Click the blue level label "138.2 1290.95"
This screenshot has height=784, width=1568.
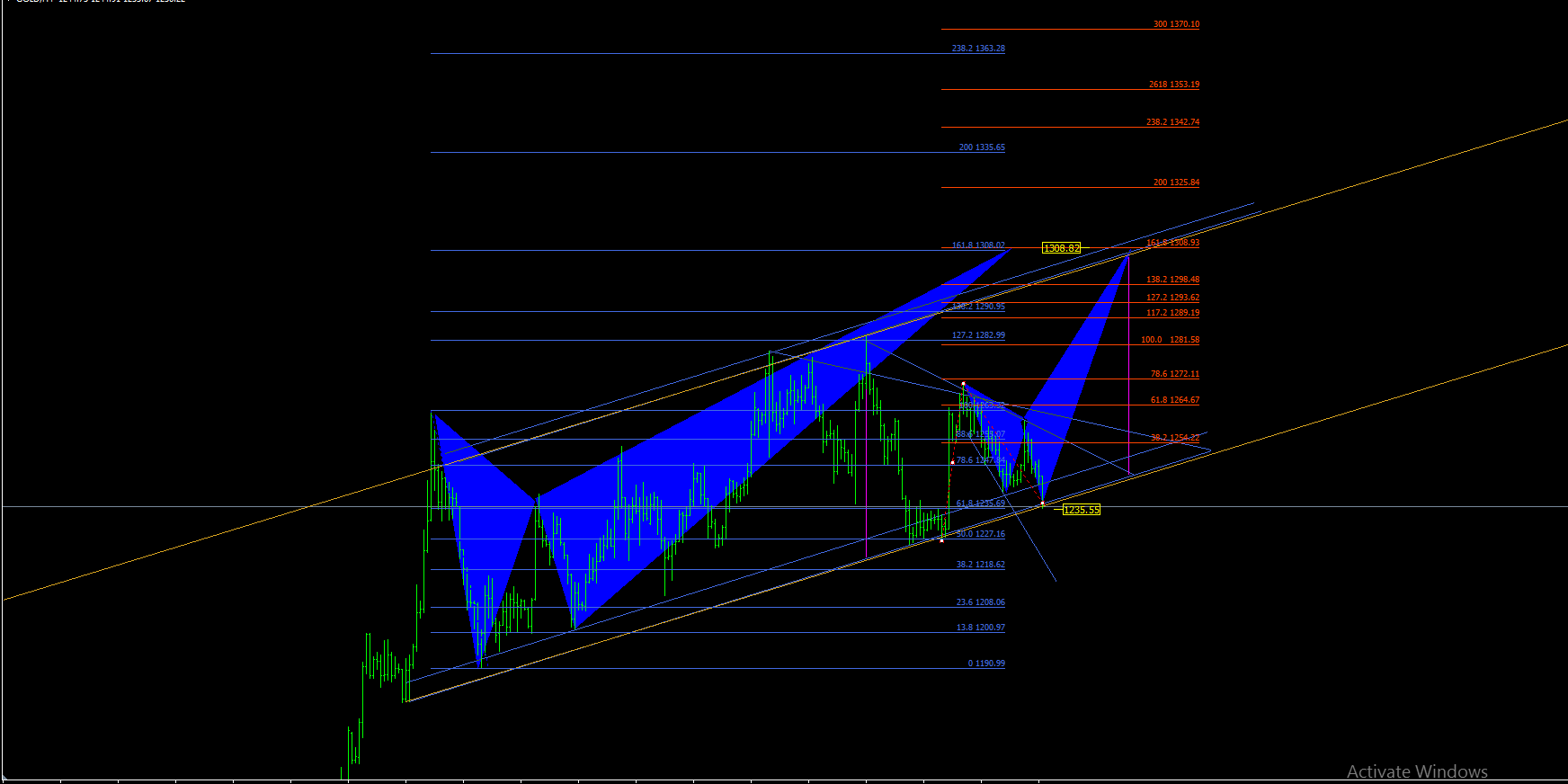(978, 307)
